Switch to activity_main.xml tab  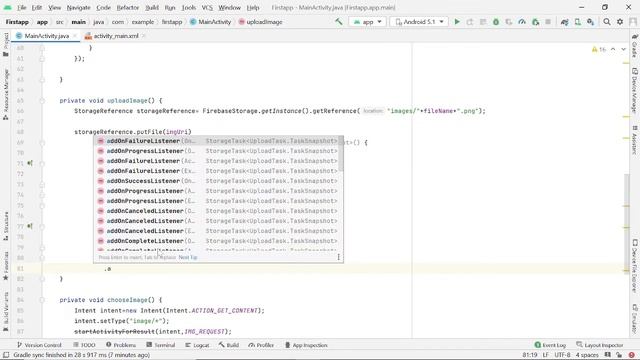click(116, 36)
